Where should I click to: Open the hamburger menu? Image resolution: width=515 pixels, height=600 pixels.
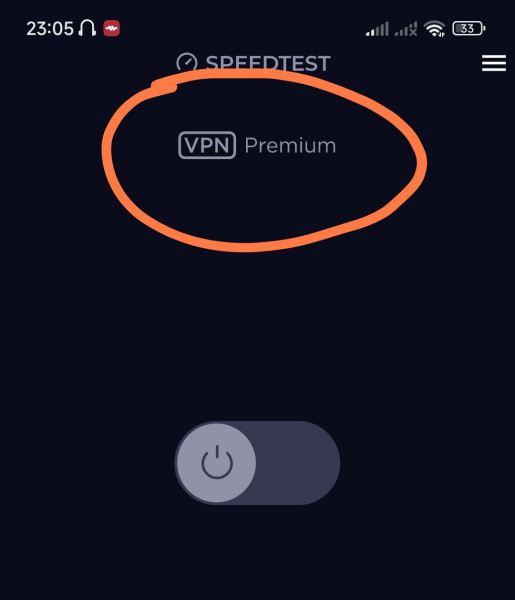[494, 63]
